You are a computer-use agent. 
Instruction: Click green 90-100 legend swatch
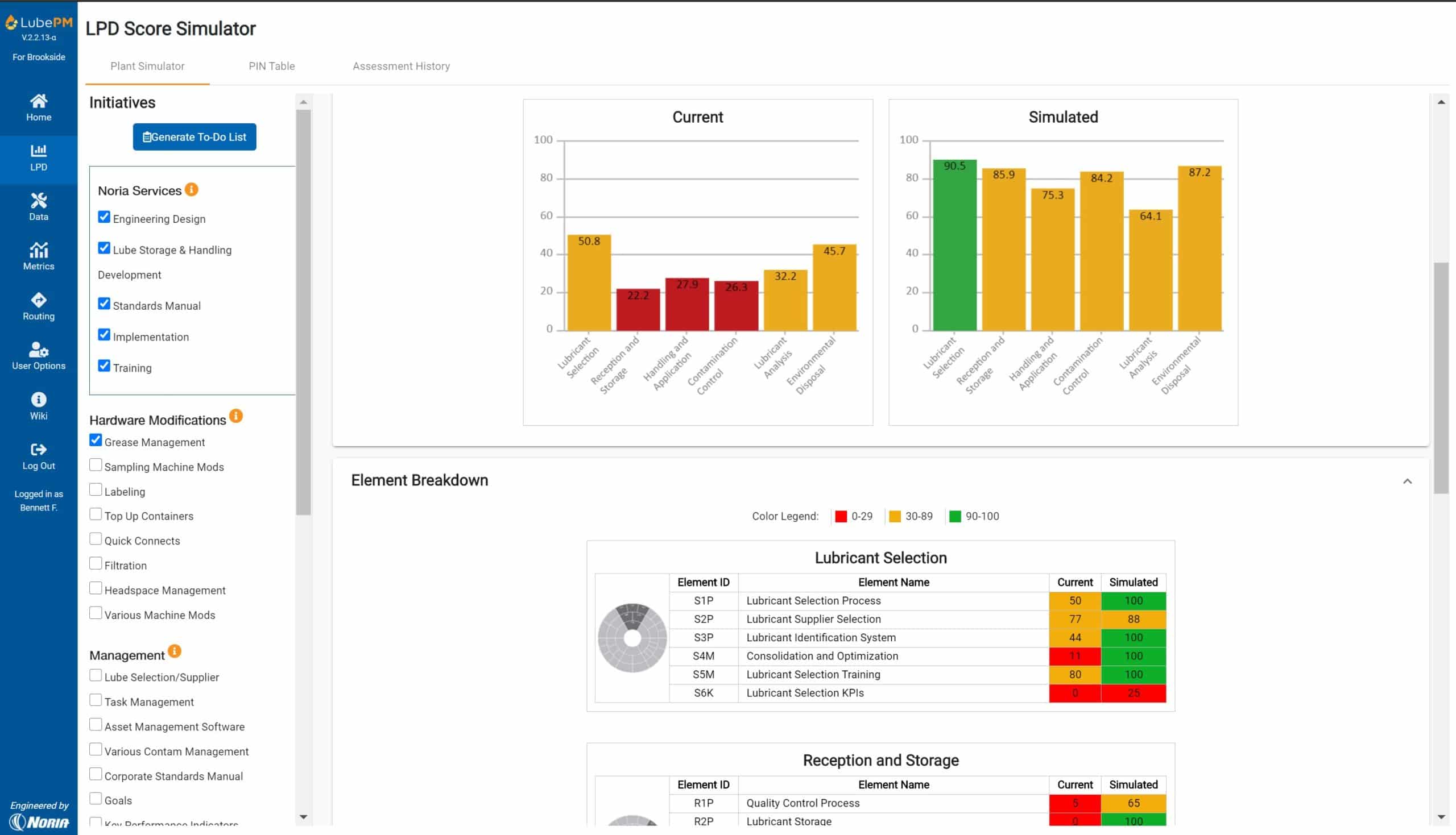tap(954, 516)
